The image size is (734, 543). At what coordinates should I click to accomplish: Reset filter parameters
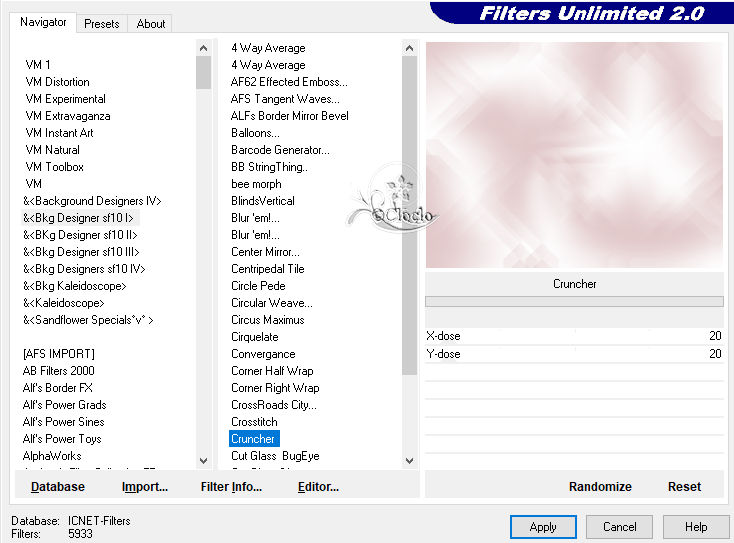click(x=684, y=487)
